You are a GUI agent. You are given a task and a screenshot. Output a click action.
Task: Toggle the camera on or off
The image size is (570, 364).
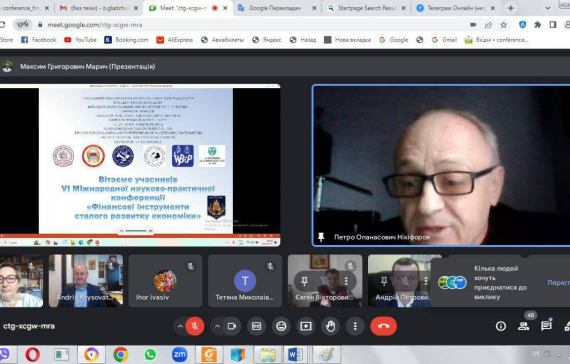[232, 326]
